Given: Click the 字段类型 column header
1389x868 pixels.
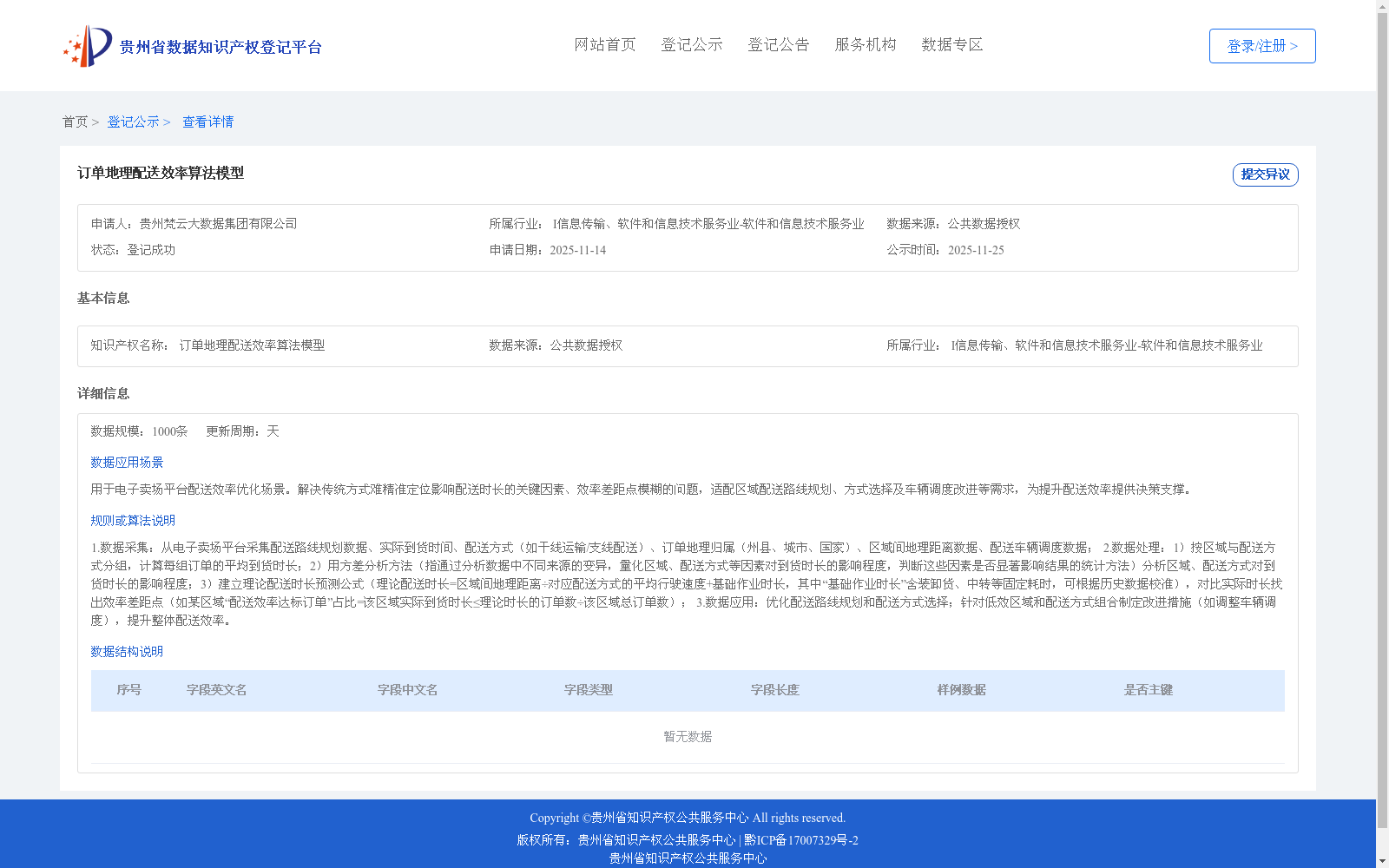Looking at the screenshot, I should click(x=589, y=690).
